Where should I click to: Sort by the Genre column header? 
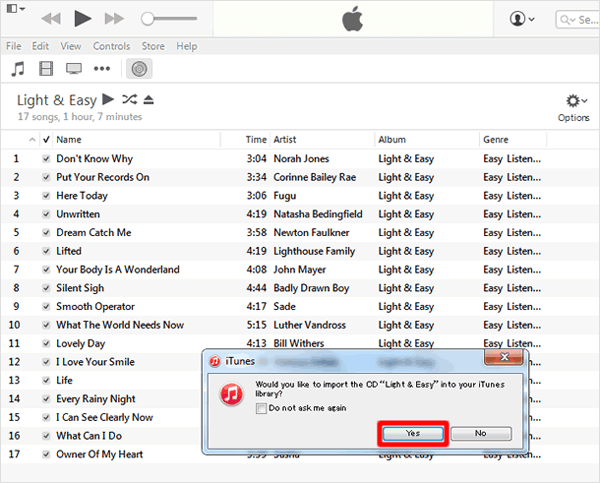496,140
